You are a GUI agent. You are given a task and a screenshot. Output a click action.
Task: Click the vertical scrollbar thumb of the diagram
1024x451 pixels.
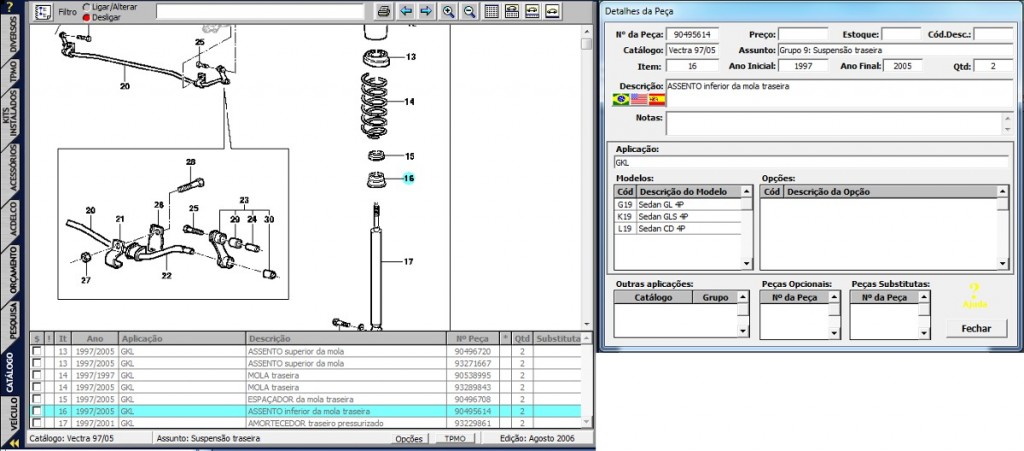(586, 44)
